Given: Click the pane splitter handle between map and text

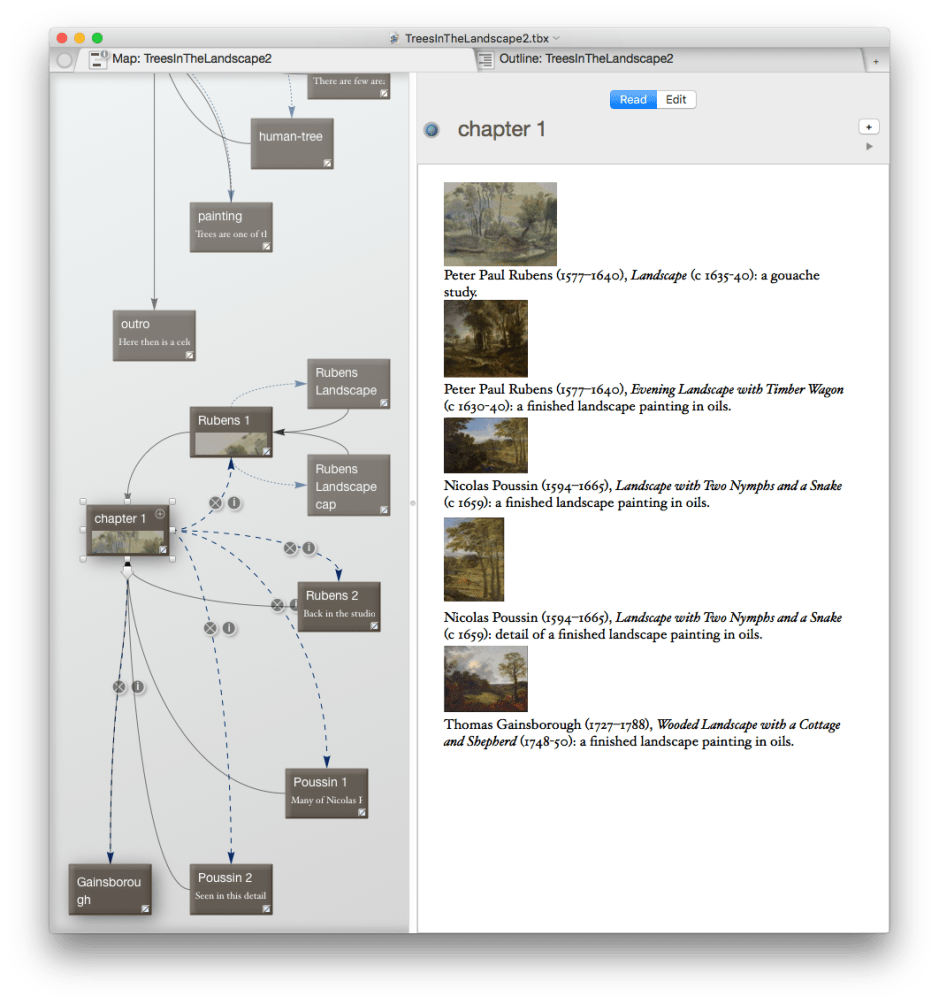Looking at the screenshot, I should (x=413, y=503).
